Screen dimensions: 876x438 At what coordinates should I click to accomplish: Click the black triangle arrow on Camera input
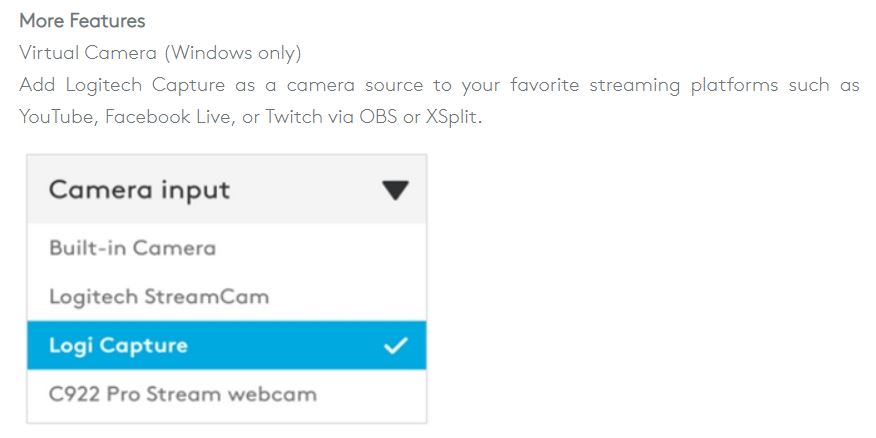click(x=396, y=191)
